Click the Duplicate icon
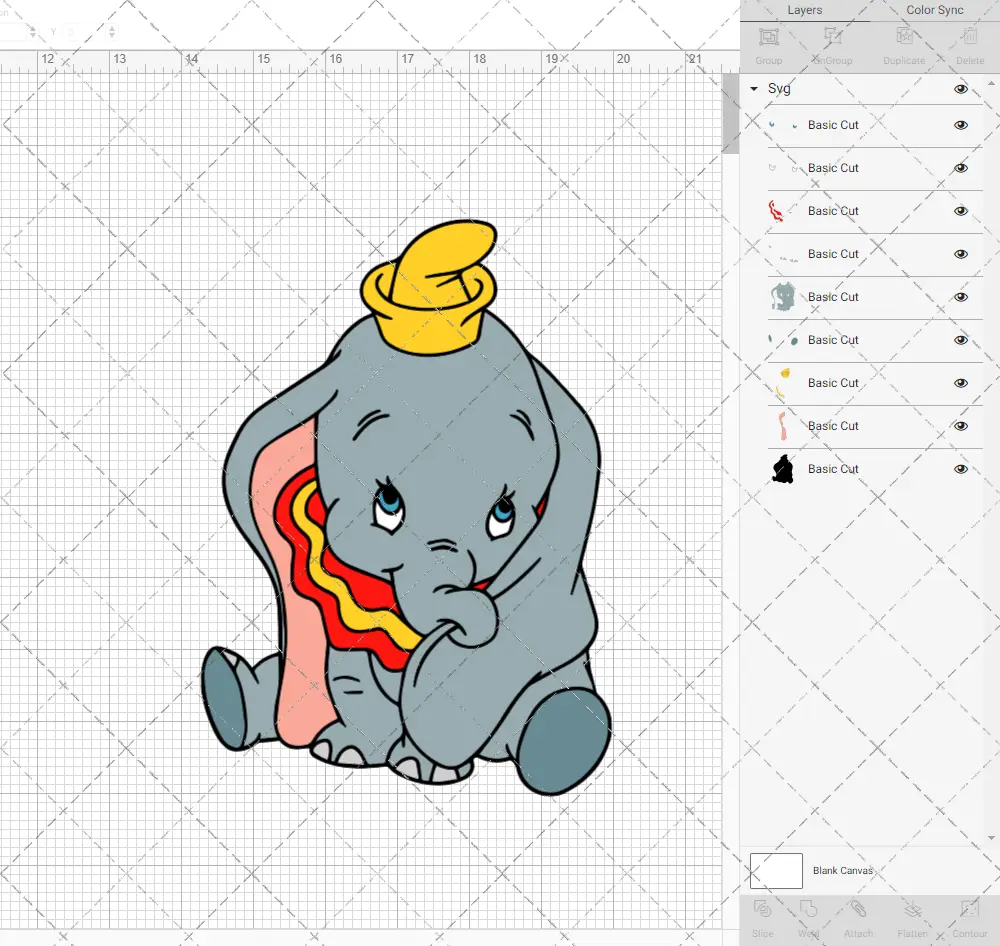Viewport: 1000px width, 946px height. click(x=904, y=37)
